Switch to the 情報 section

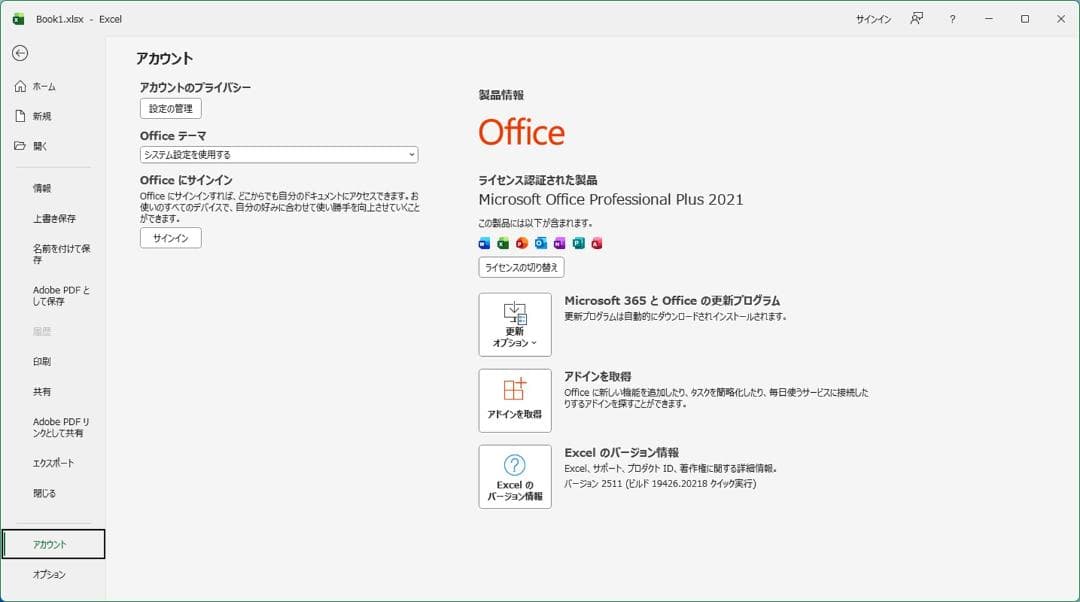43,187
